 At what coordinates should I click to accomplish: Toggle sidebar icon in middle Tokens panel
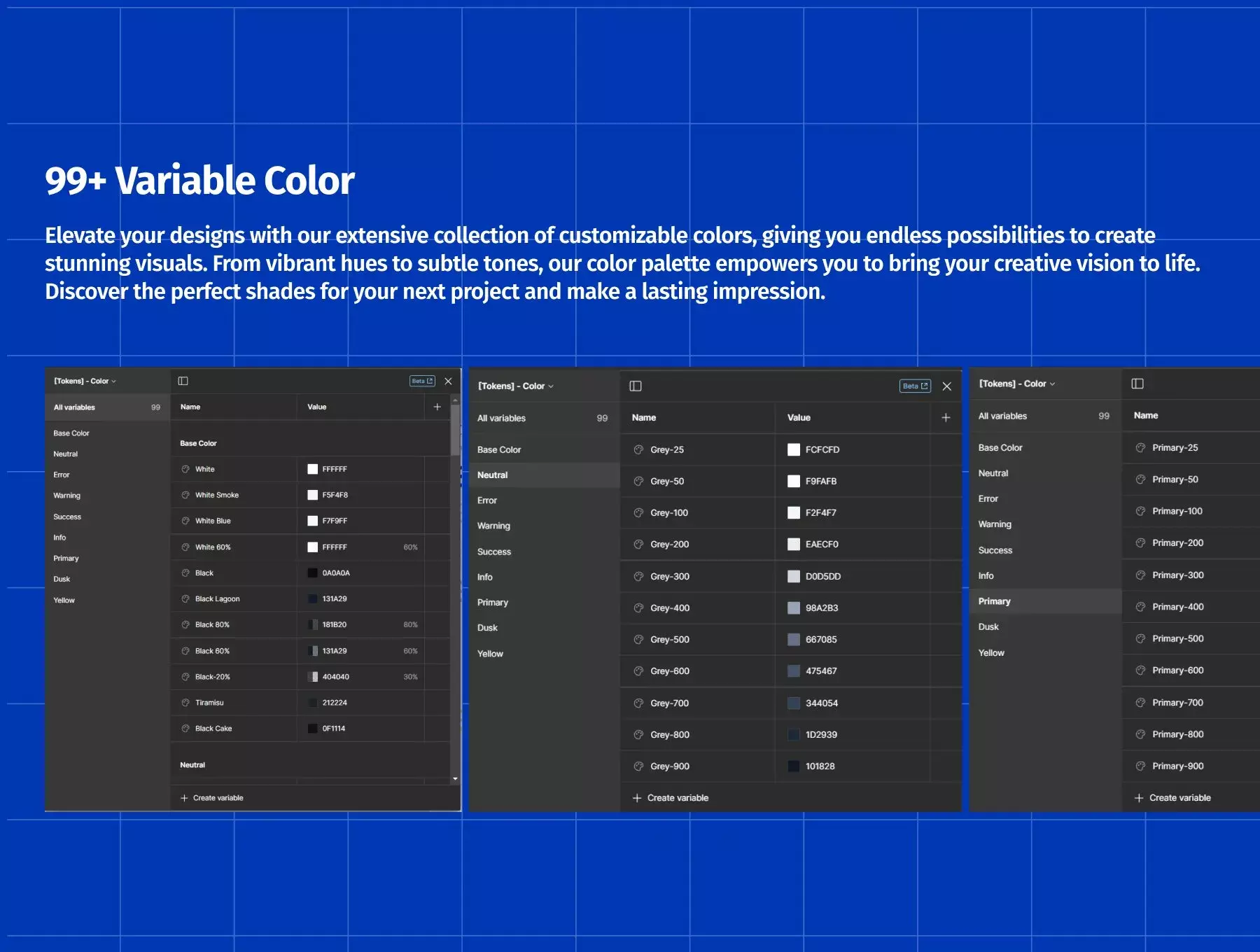[636, 386]
